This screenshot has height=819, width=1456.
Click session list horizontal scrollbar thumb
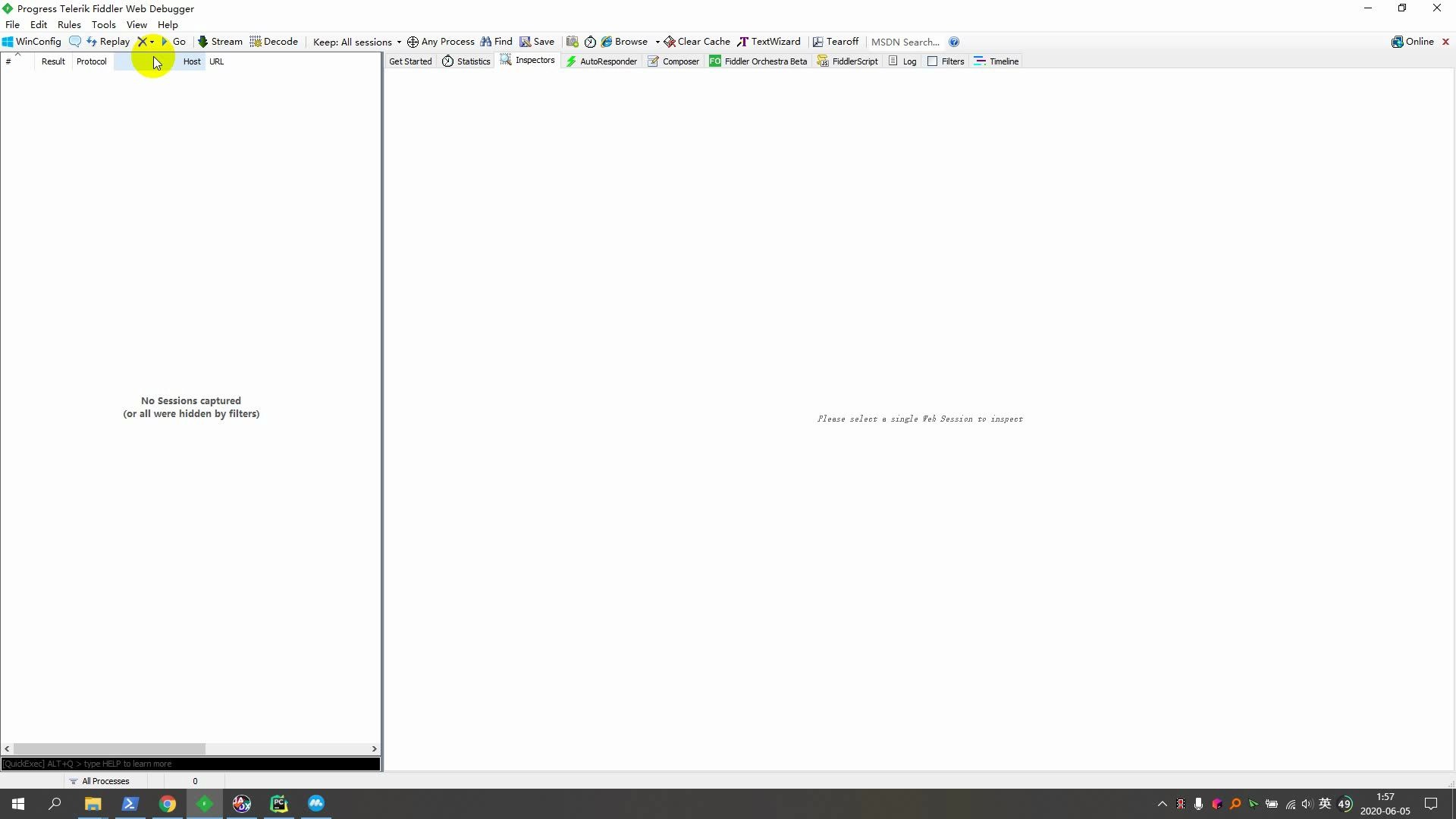109,748
